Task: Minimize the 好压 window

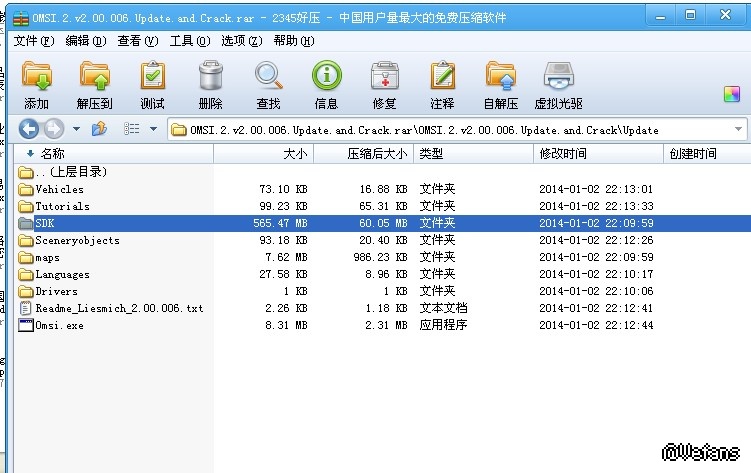Action: [x=660, y=16]
